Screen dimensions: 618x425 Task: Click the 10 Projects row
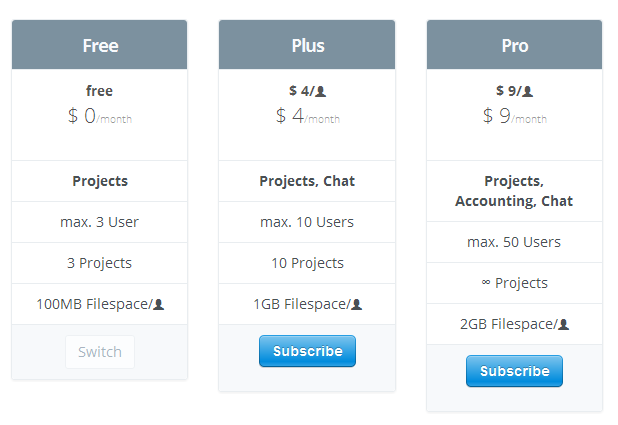click(x=307, y=263)
